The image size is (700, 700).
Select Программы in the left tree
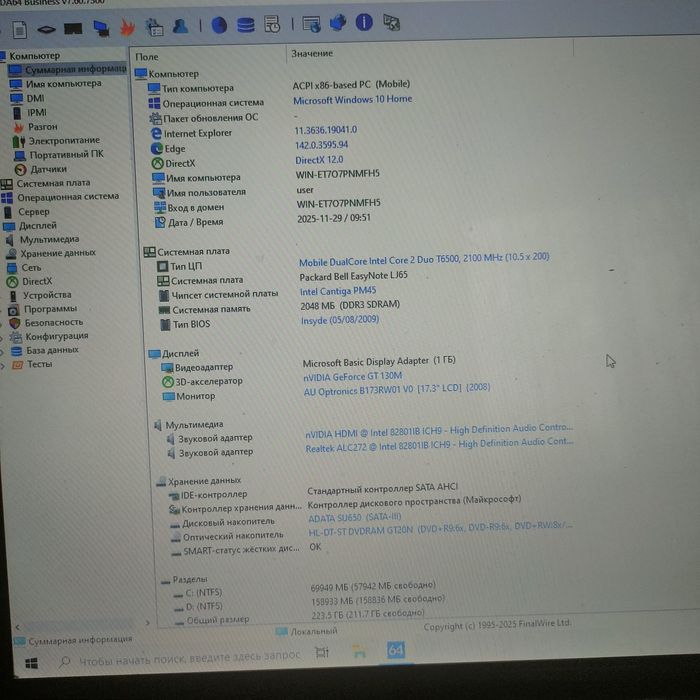tap(50, 308)
